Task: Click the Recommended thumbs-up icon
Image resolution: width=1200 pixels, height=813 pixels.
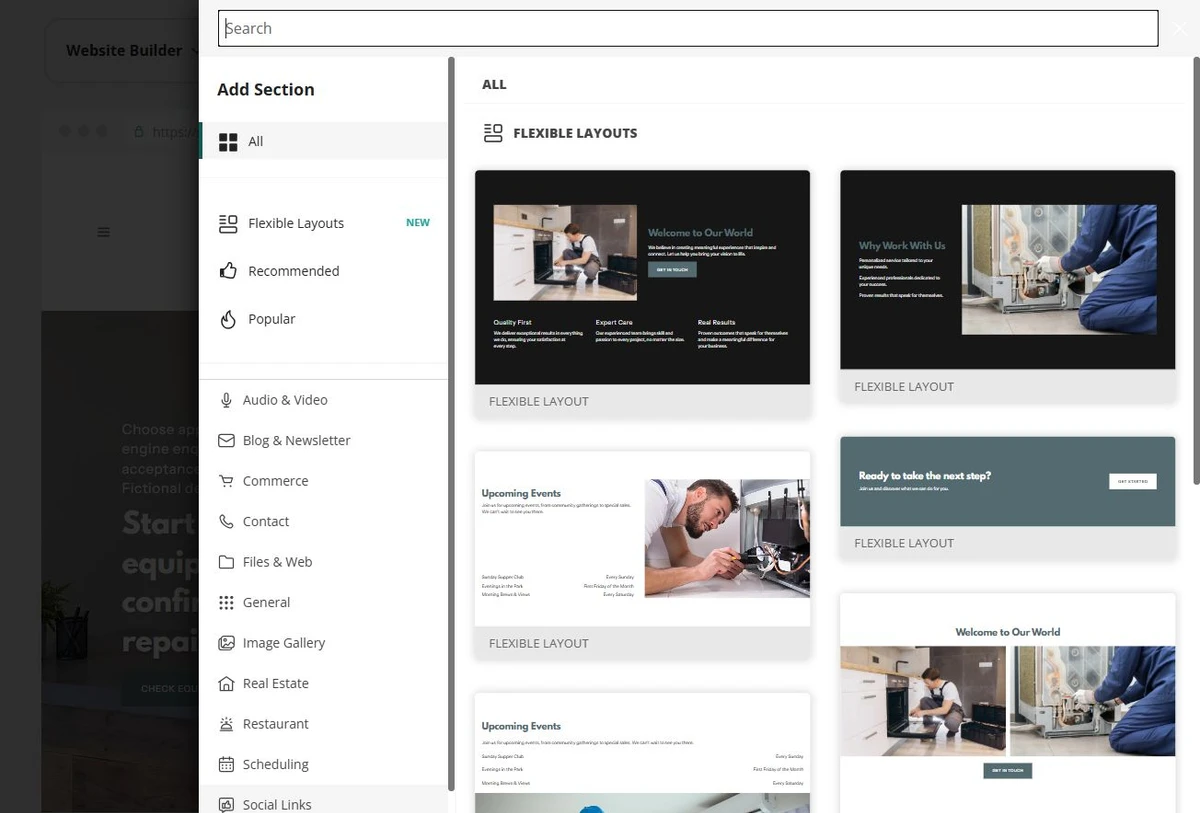Action: pyautogui.click(x=228, y=271)
